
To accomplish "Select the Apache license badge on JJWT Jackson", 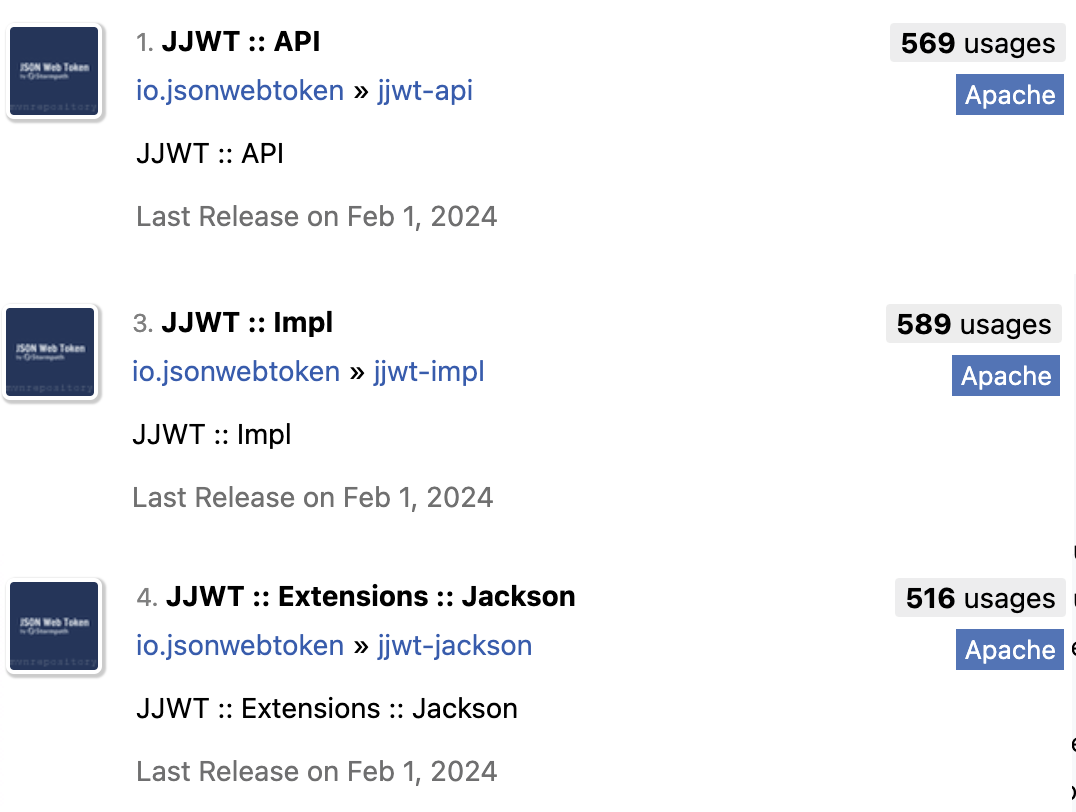I will click(x=1010, y=649).
